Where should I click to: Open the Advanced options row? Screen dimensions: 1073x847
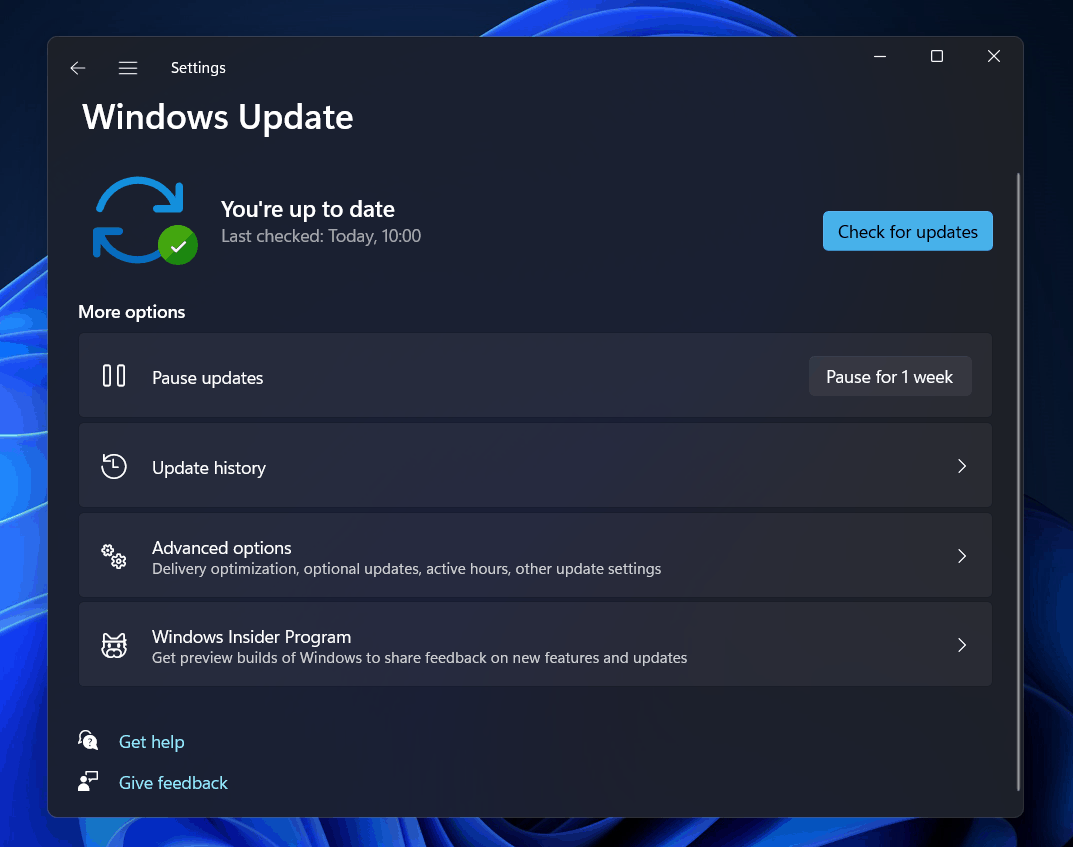coord(535,555)
